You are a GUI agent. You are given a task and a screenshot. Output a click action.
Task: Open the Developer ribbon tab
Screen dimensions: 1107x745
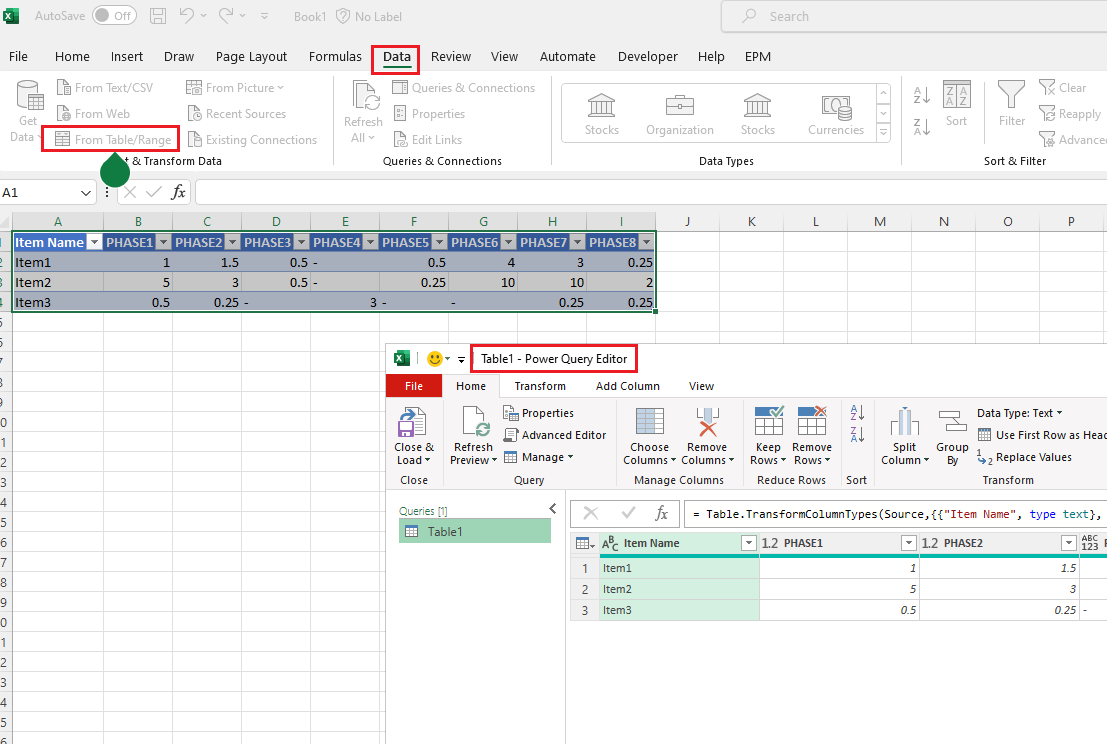(x=647, y=56)
